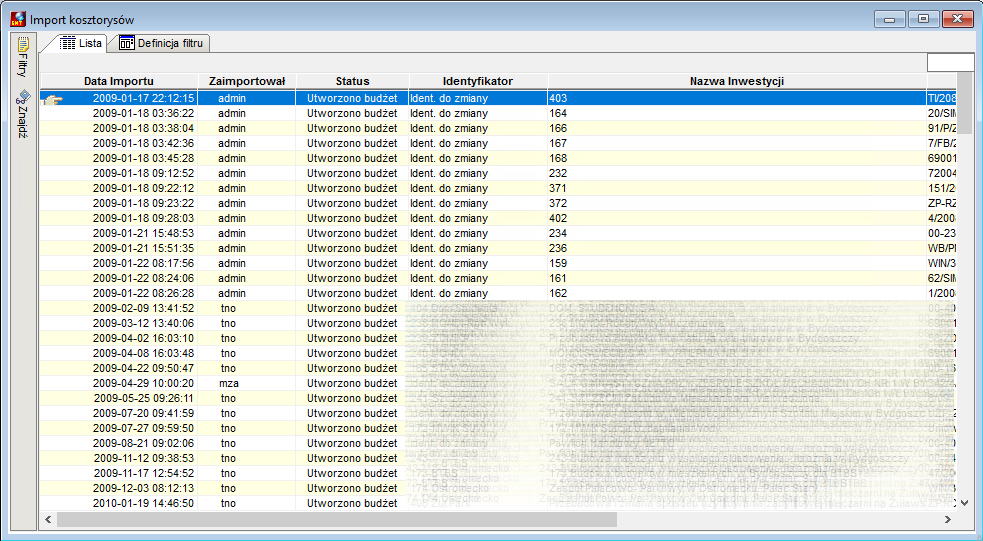Sort by Status column header

352,81
